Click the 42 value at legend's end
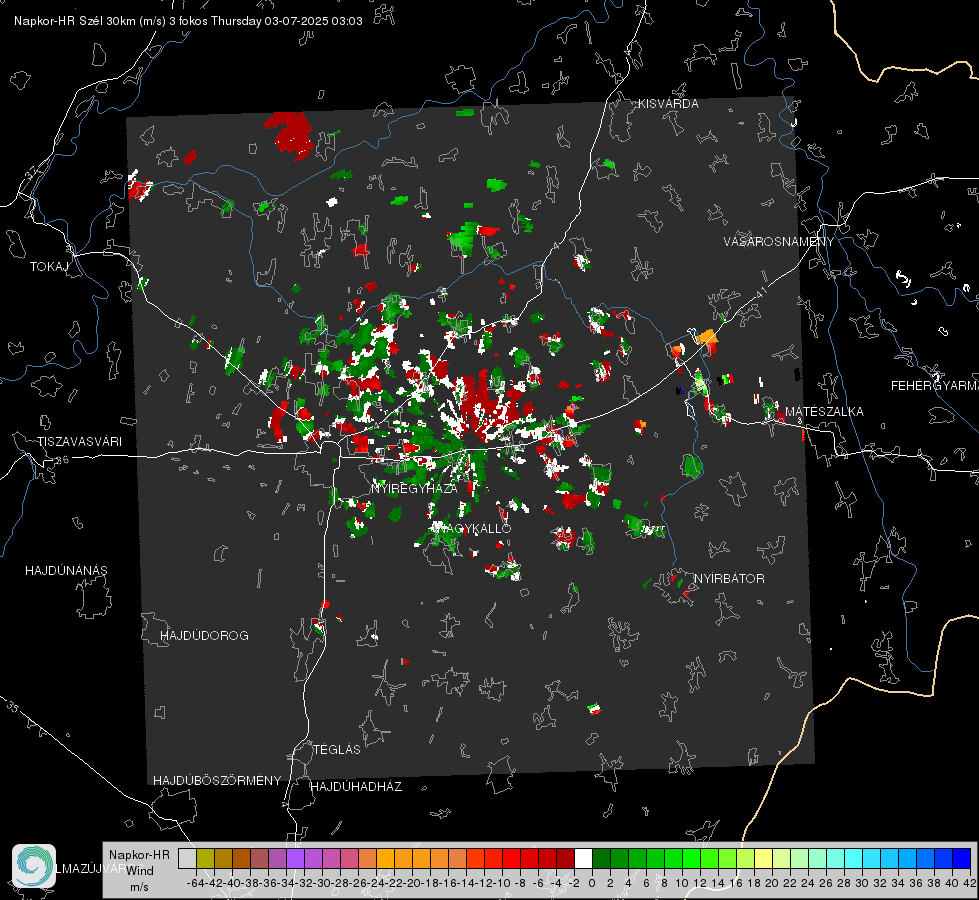This screenshot has width=979, height=900. (970, 883)
